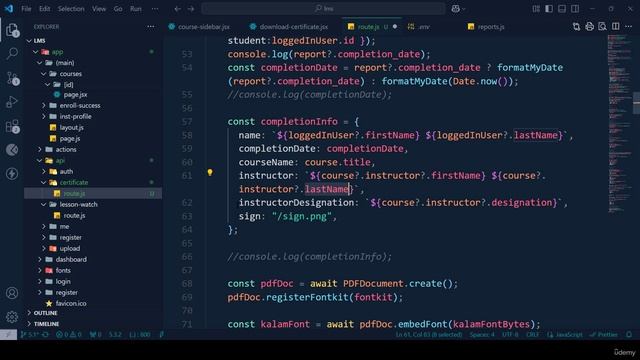Open the Edit menu
Image resolution: width=640 pixels, height=360 pixels.
click(44, 9)
